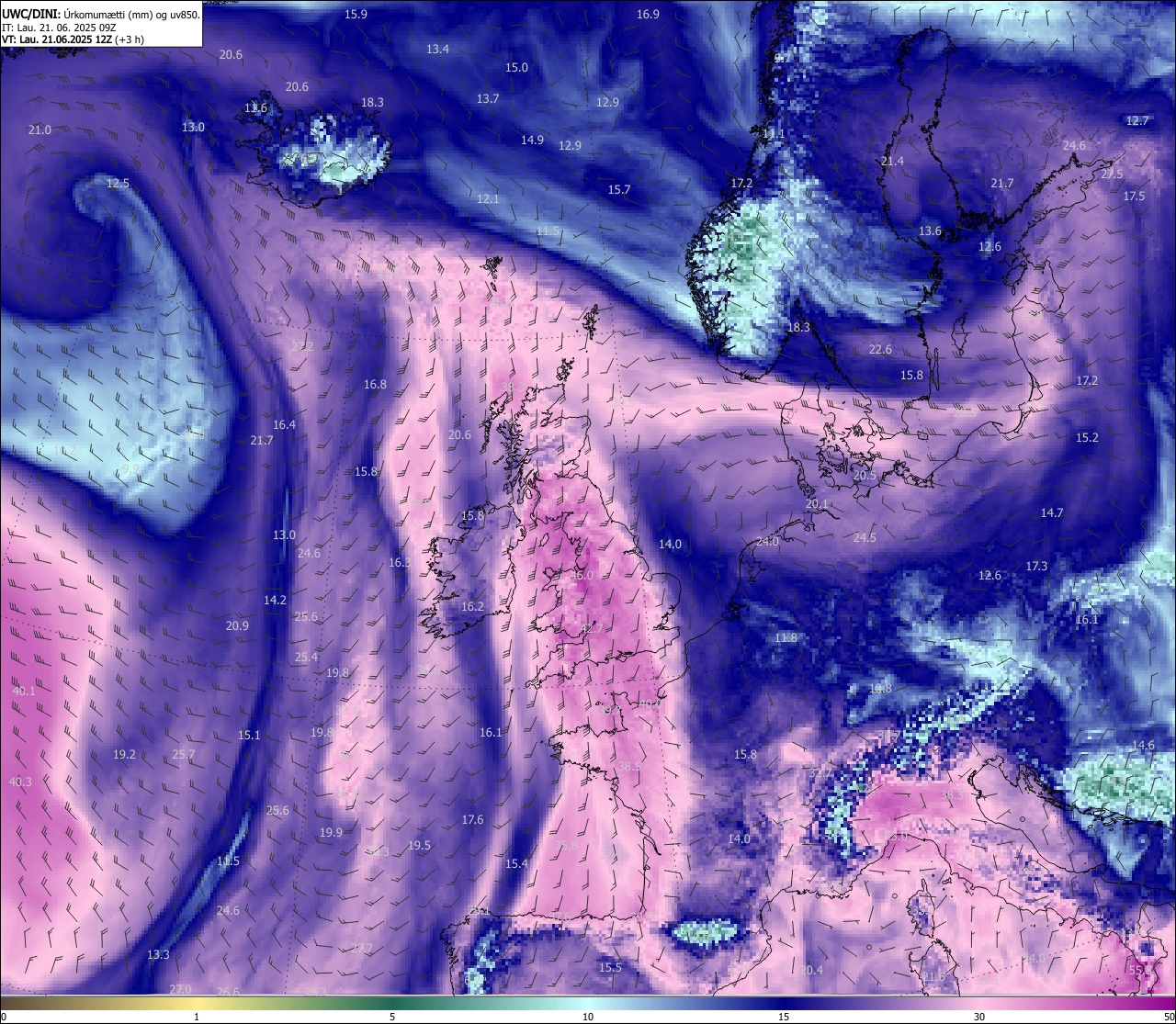Click the 13.7 value label

pos(487,99)
